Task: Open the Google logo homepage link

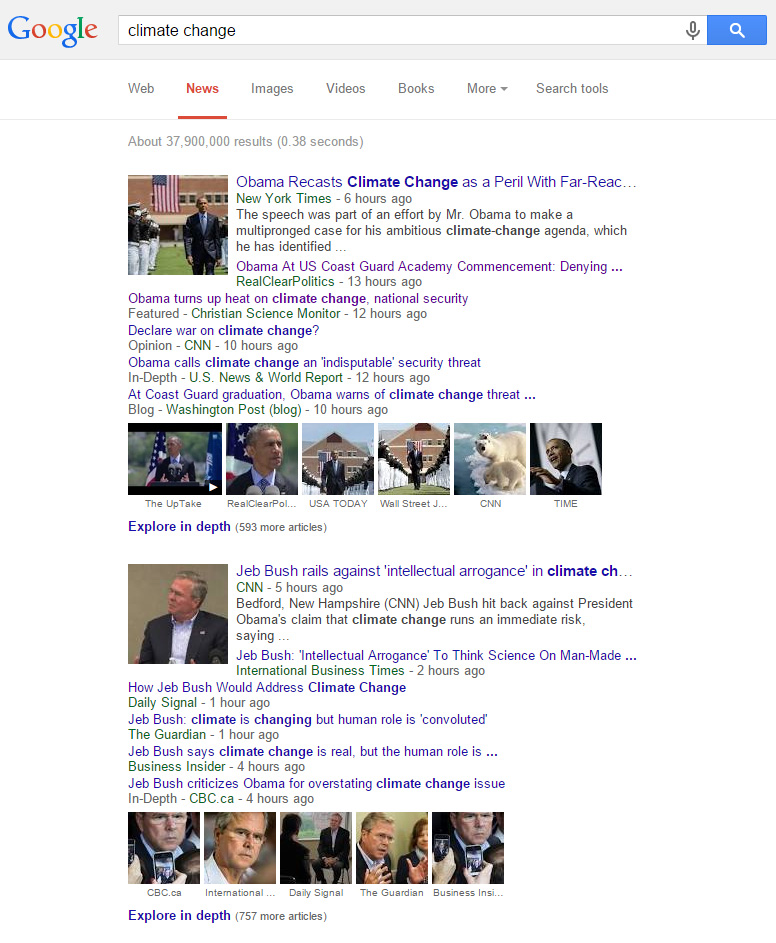Action: [x=52, y=30]
